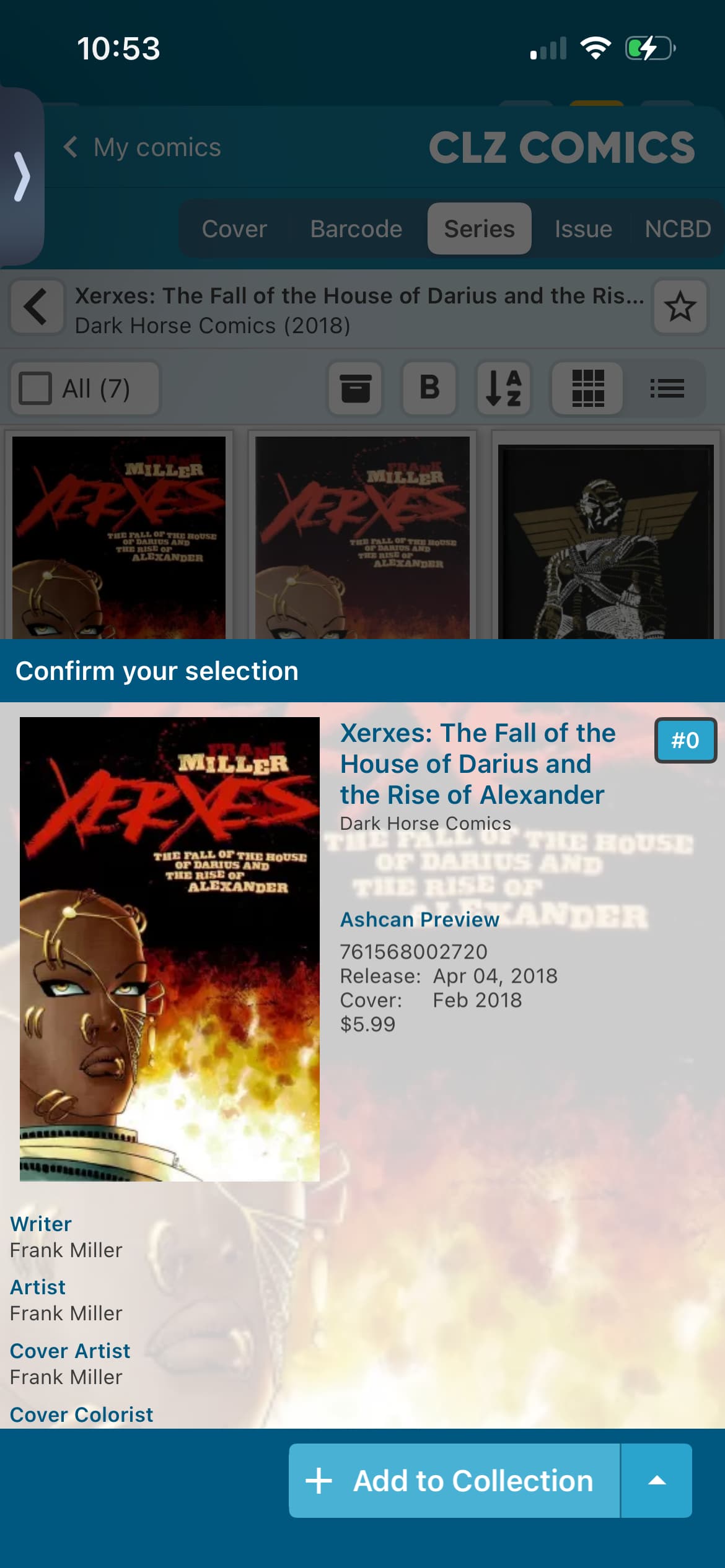Open the A-Z sort order icon
Screen dimensions: 725x1568
(504, 388)
